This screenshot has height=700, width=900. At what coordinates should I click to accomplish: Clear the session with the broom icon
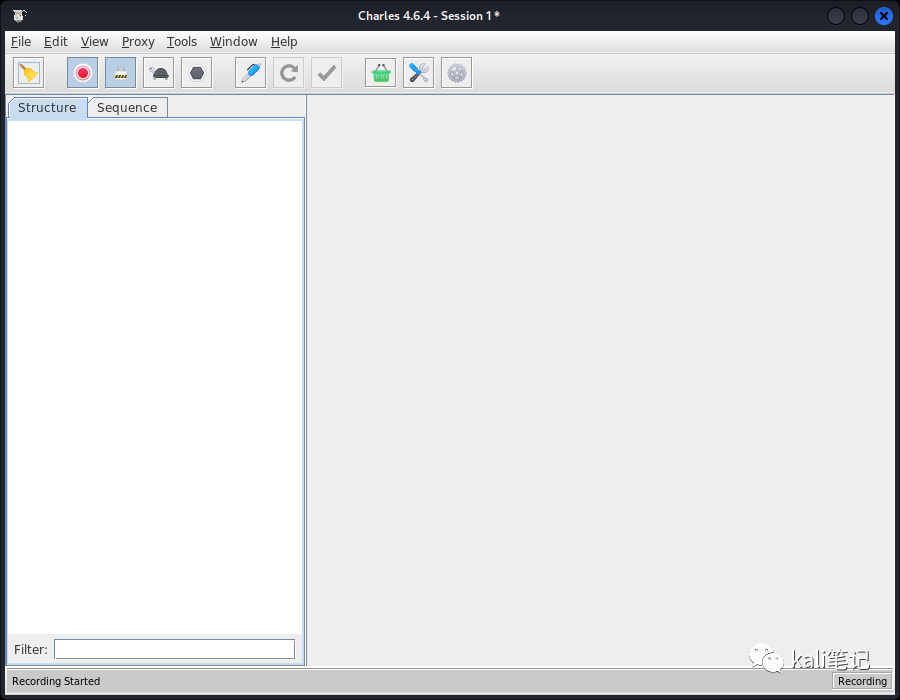tap(29, 73)
